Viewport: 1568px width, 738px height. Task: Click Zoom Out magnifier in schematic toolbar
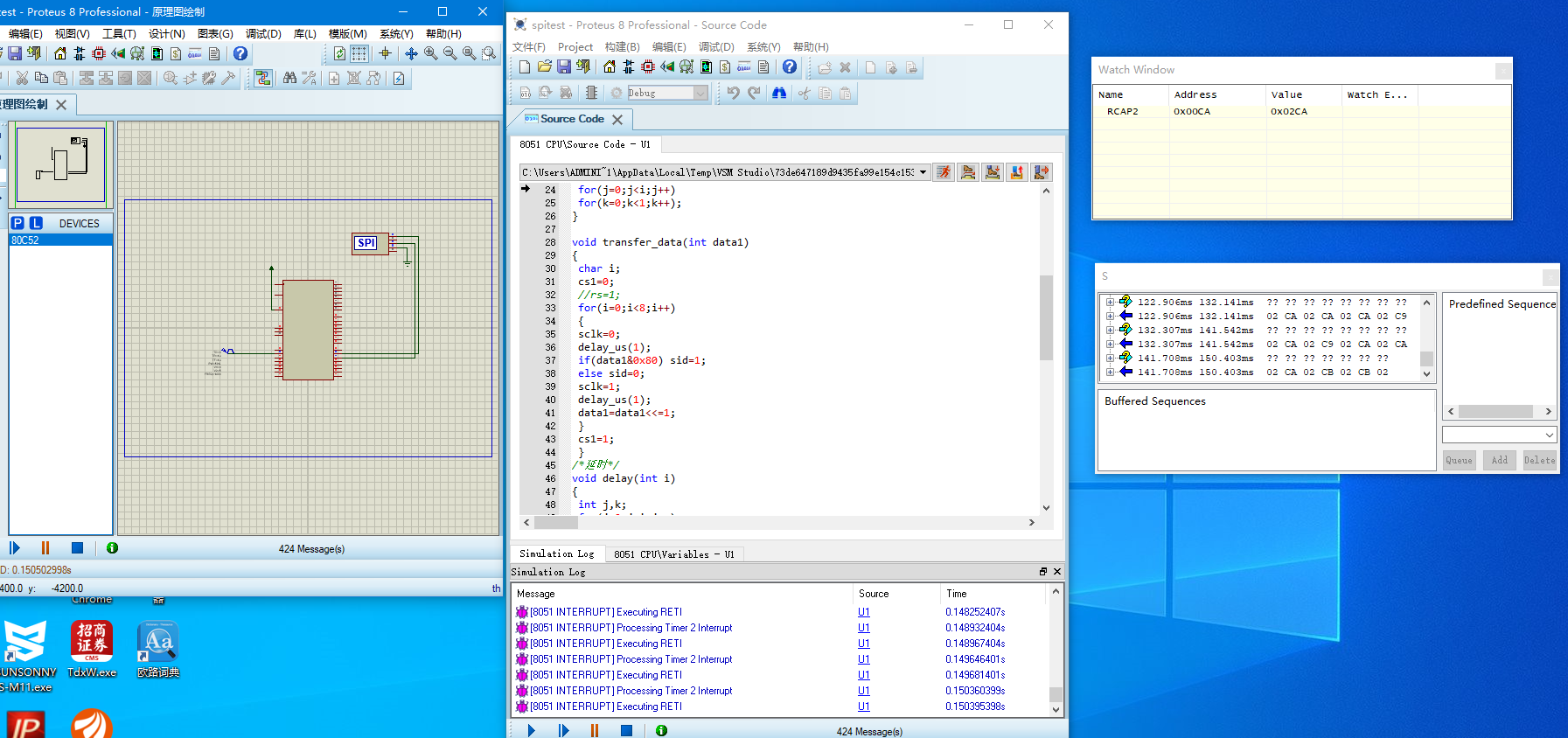[450, 53]
